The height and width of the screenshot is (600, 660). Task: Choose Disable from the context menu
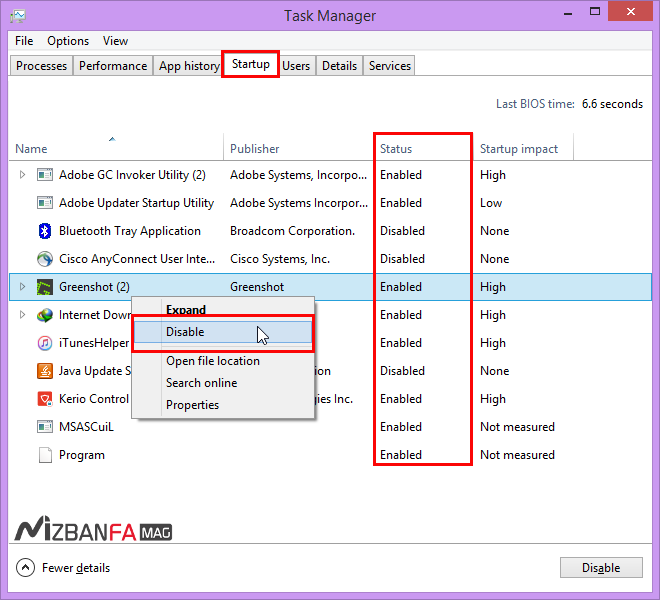(x=185, y=332)
